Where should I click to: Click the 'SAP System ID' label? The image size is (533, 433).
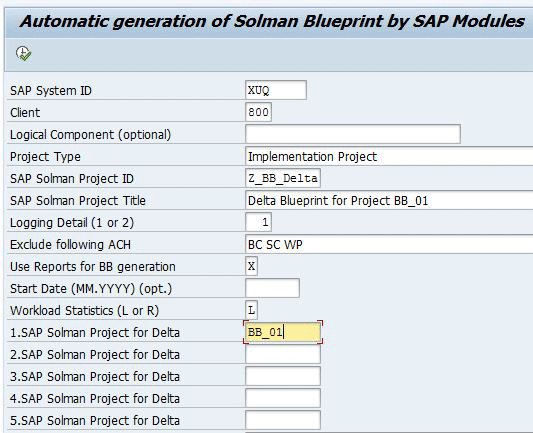click(x=51, y=91)
